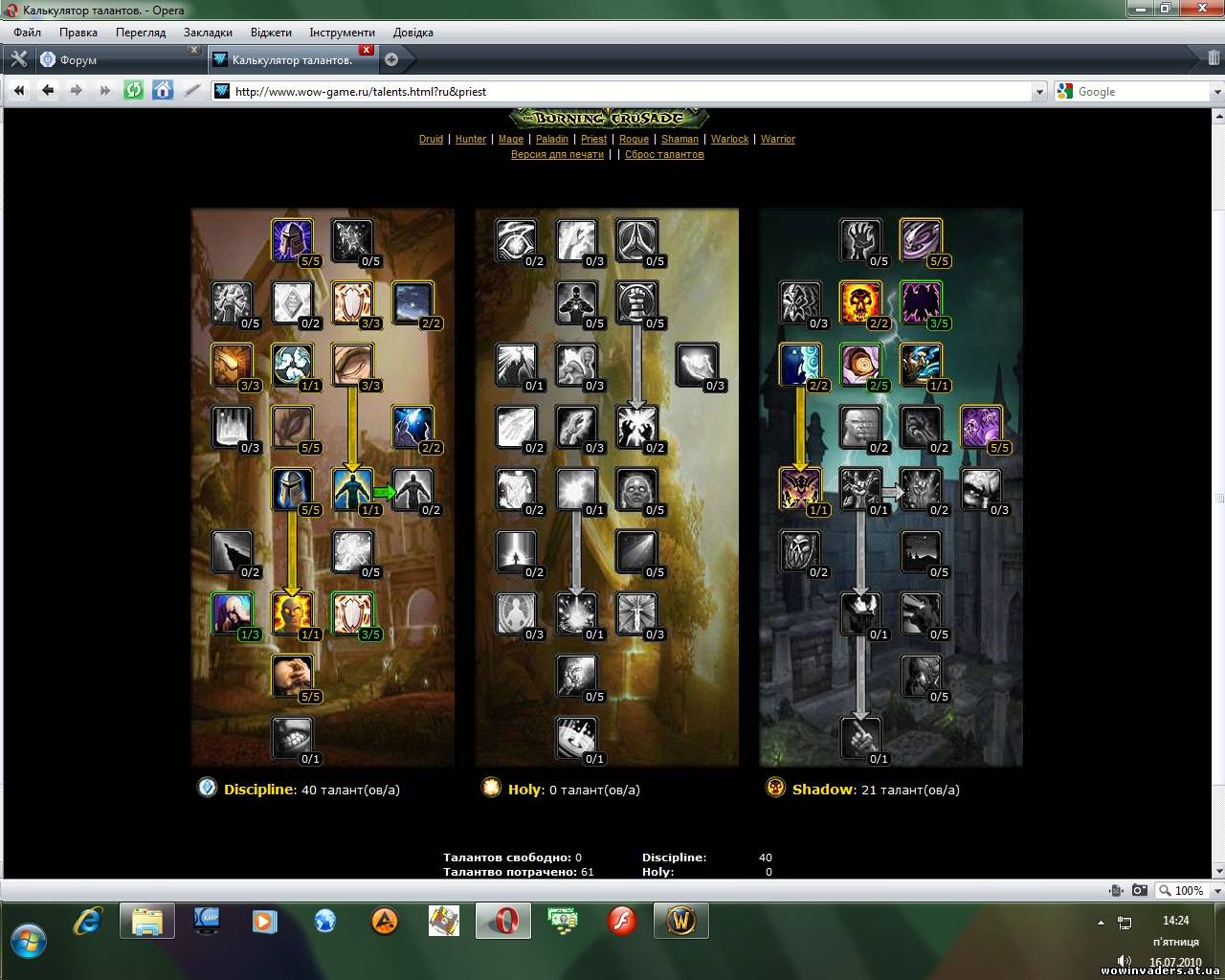This screenshot has width=1225, height=980.
Task: Click the Holy circle talent showing 0/5 in top row
Action: tap(636, 240)
